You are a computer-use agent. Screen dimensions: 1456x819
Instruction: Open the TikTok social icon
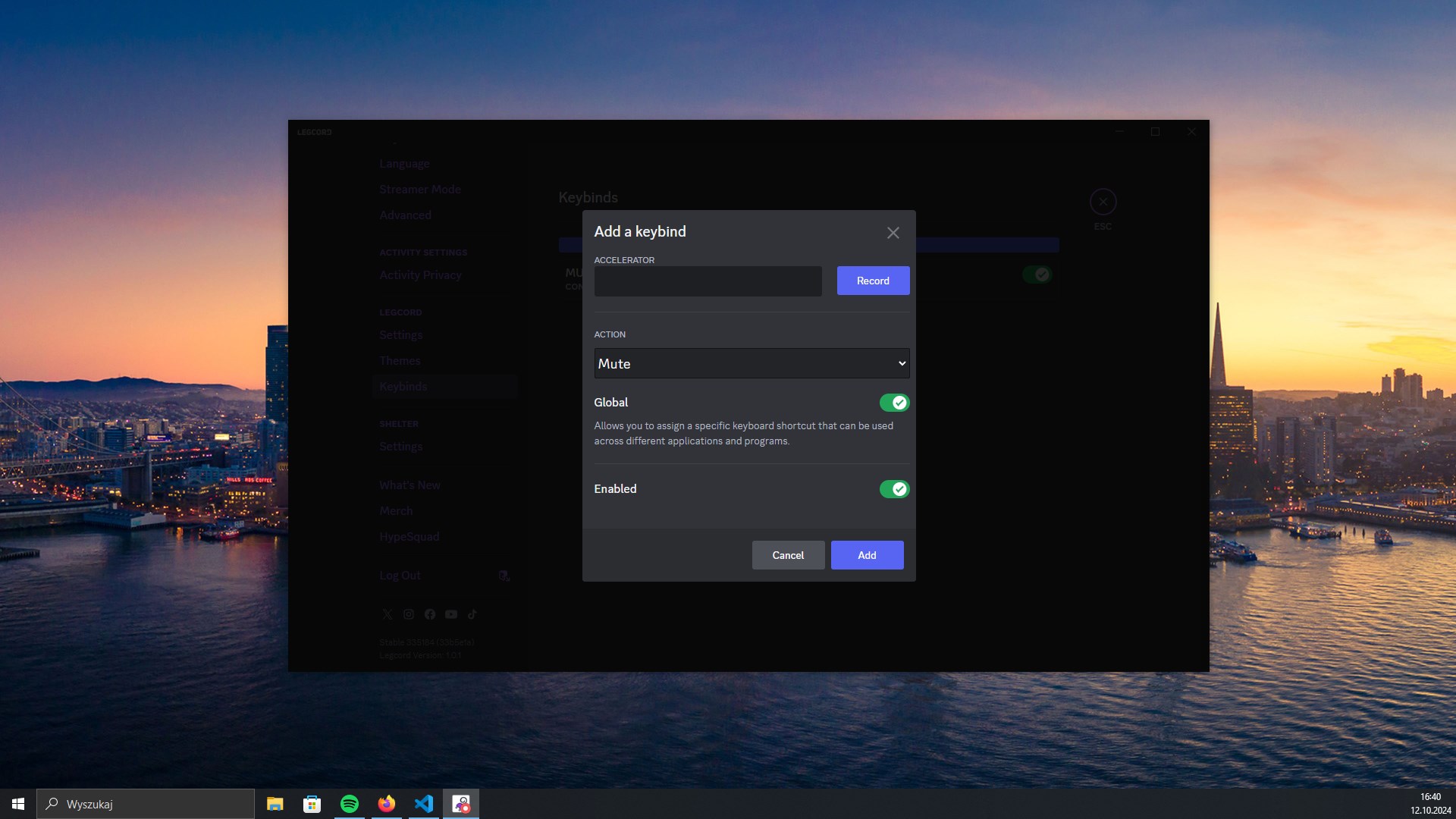click(472, 614)
